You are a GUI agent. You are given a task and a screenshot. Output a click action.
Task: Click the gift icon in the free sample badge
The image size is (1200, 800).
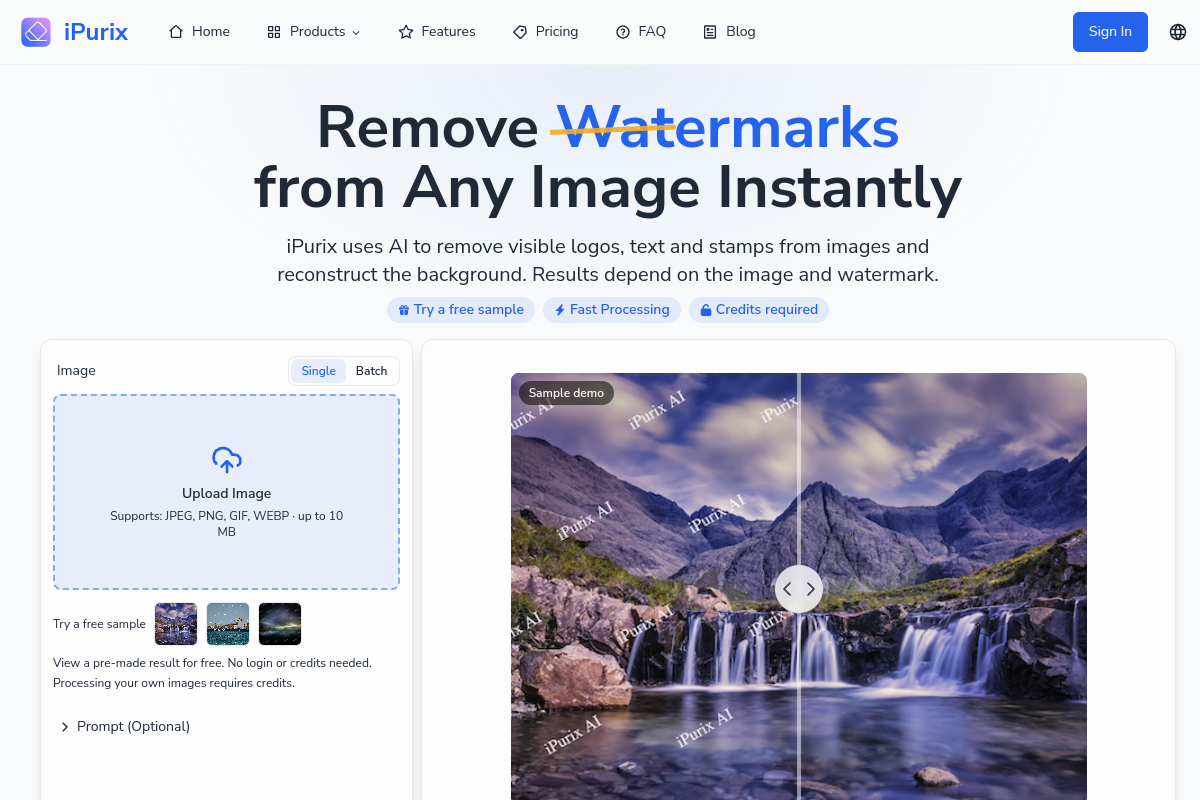(x=404, y=310)
